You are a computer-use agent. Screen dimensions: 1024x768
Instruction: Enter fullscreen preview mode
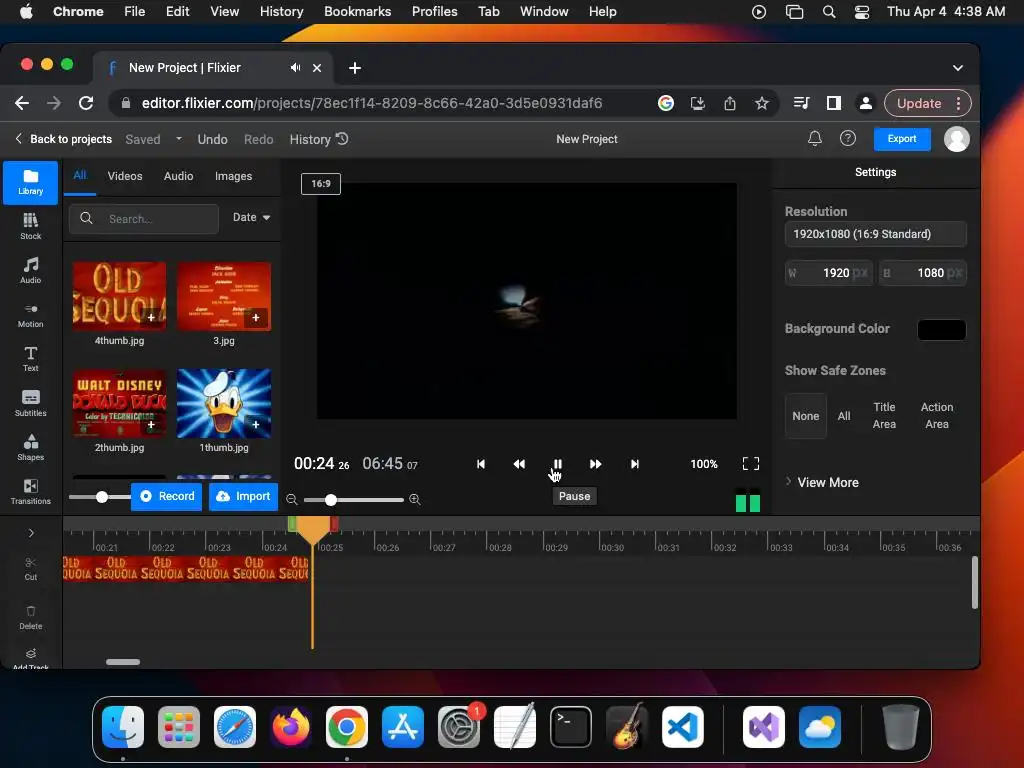tap(751, 464)
